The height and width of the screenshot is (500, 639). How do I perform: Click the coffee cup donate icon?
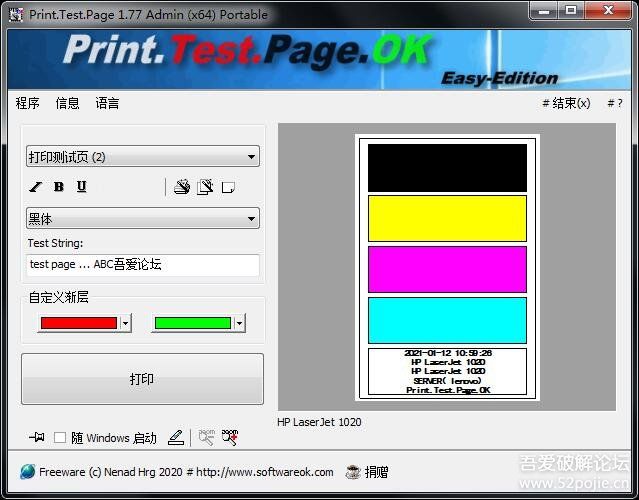[353, 472]
